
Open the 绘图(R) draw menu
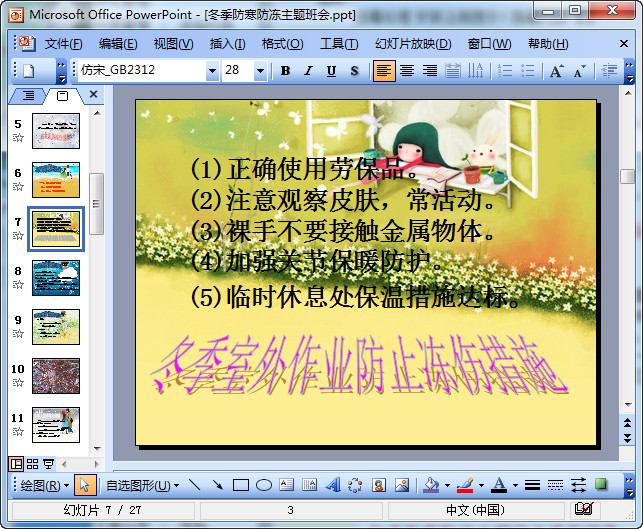click(44, 486)
